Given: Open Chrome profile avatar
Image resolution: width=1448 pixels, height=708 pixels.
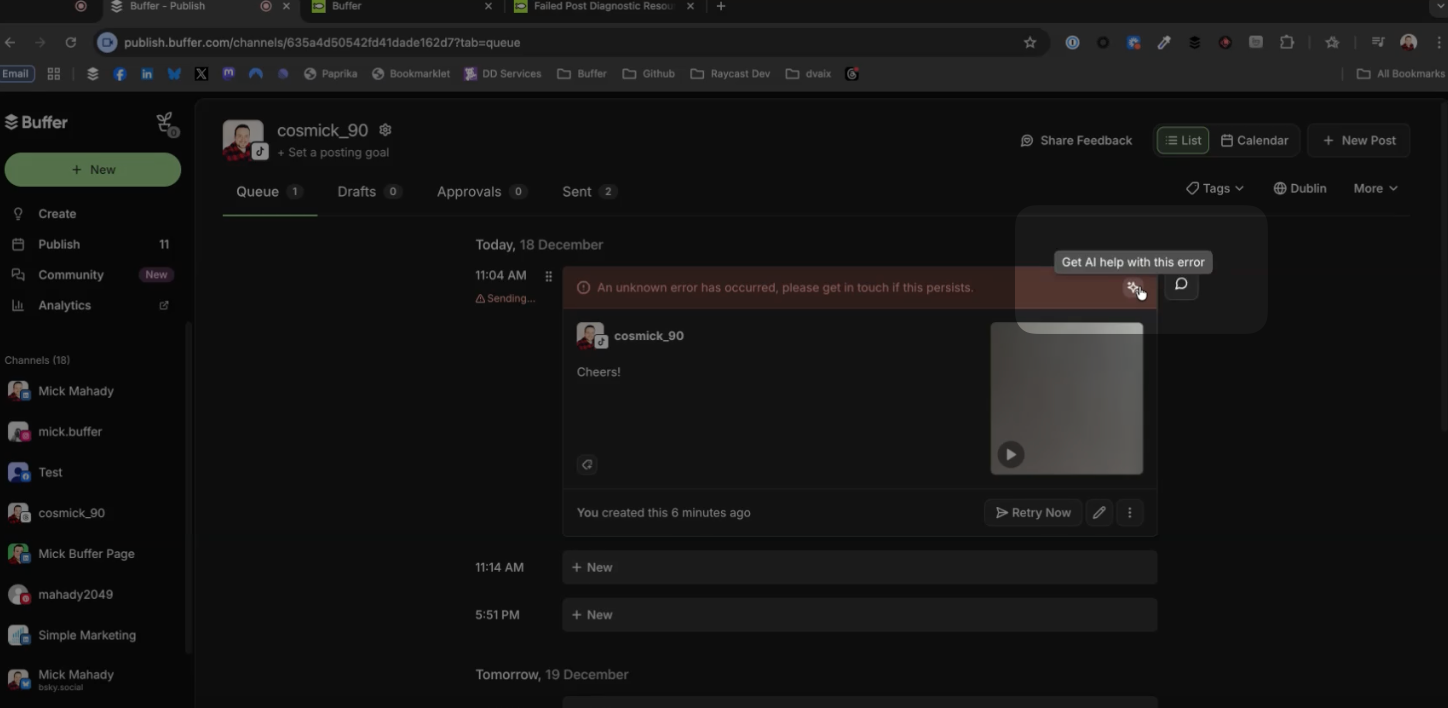Looking at the screenshot, I should (1409, 42).
